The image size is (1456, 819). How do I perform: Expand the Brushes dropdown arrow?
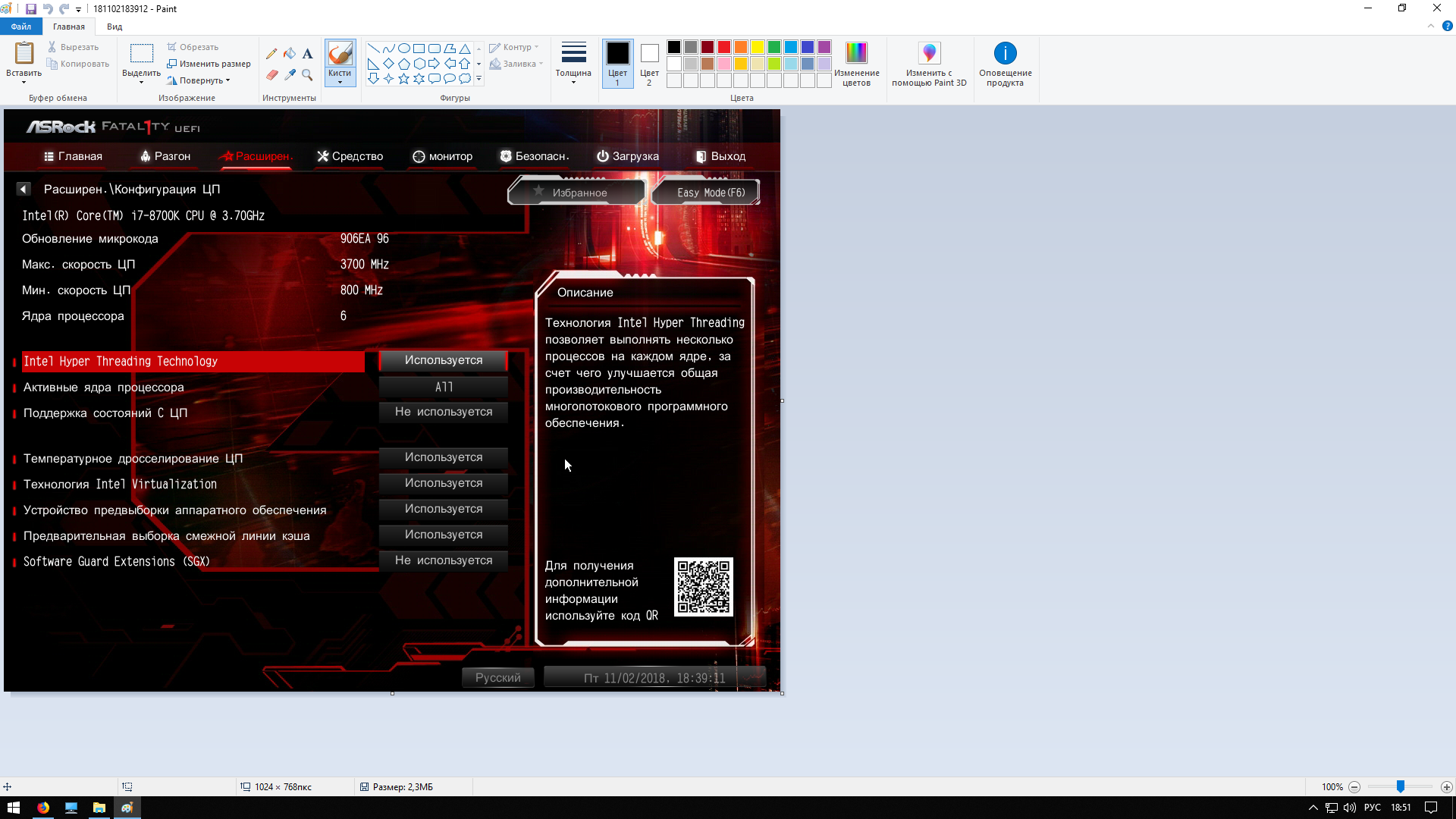[340, 82]
